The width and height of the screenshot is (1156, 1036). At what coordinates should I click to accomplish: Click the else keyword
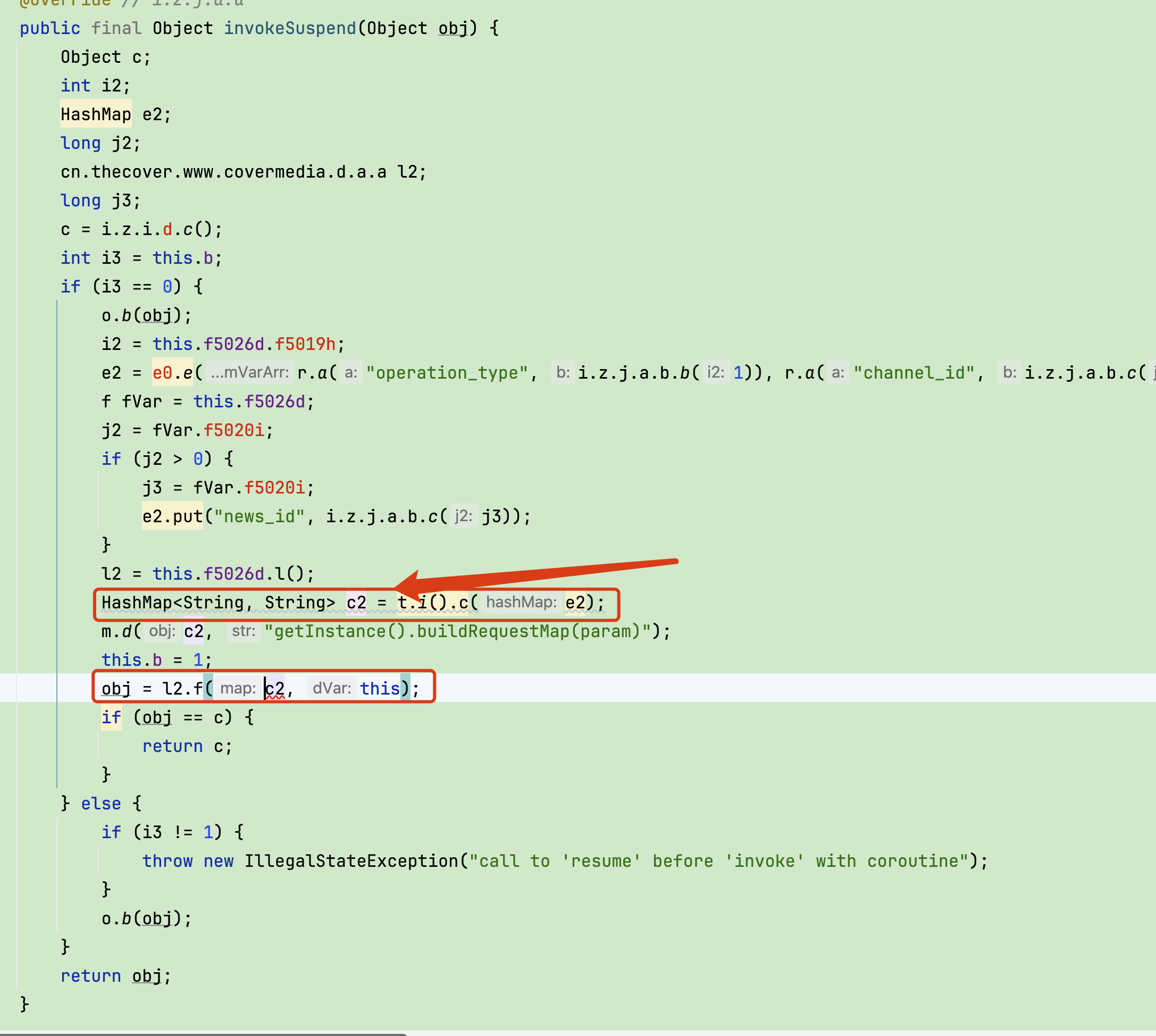[100, 804]
